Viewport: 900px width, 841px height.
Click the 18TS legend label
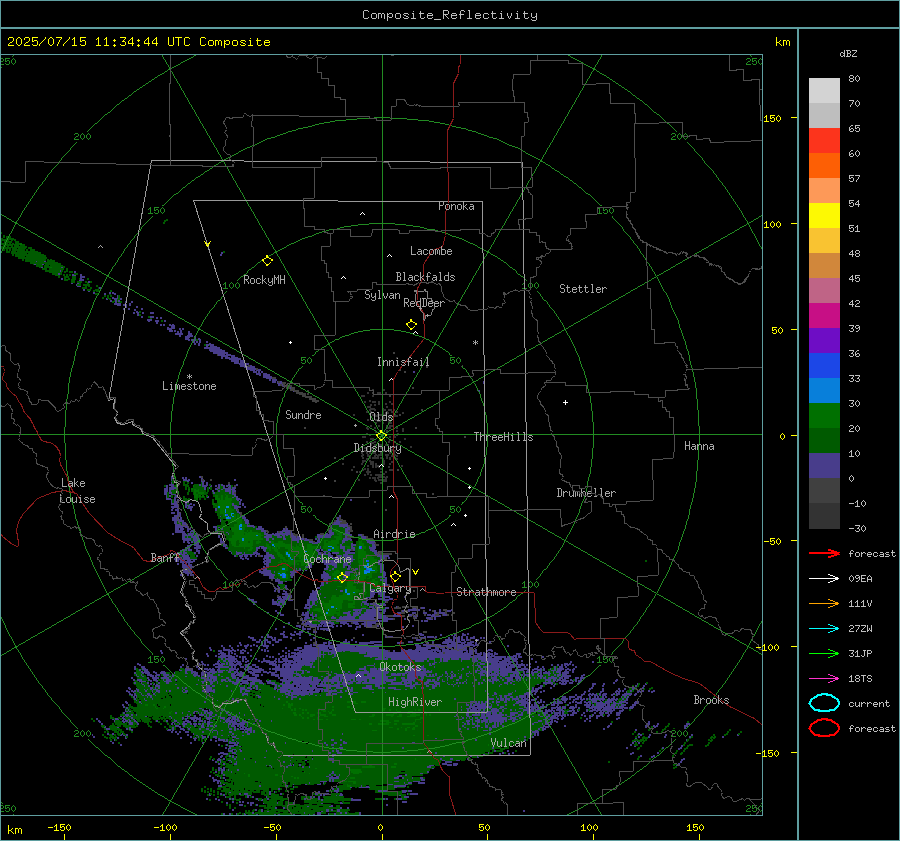click(860, 679)
